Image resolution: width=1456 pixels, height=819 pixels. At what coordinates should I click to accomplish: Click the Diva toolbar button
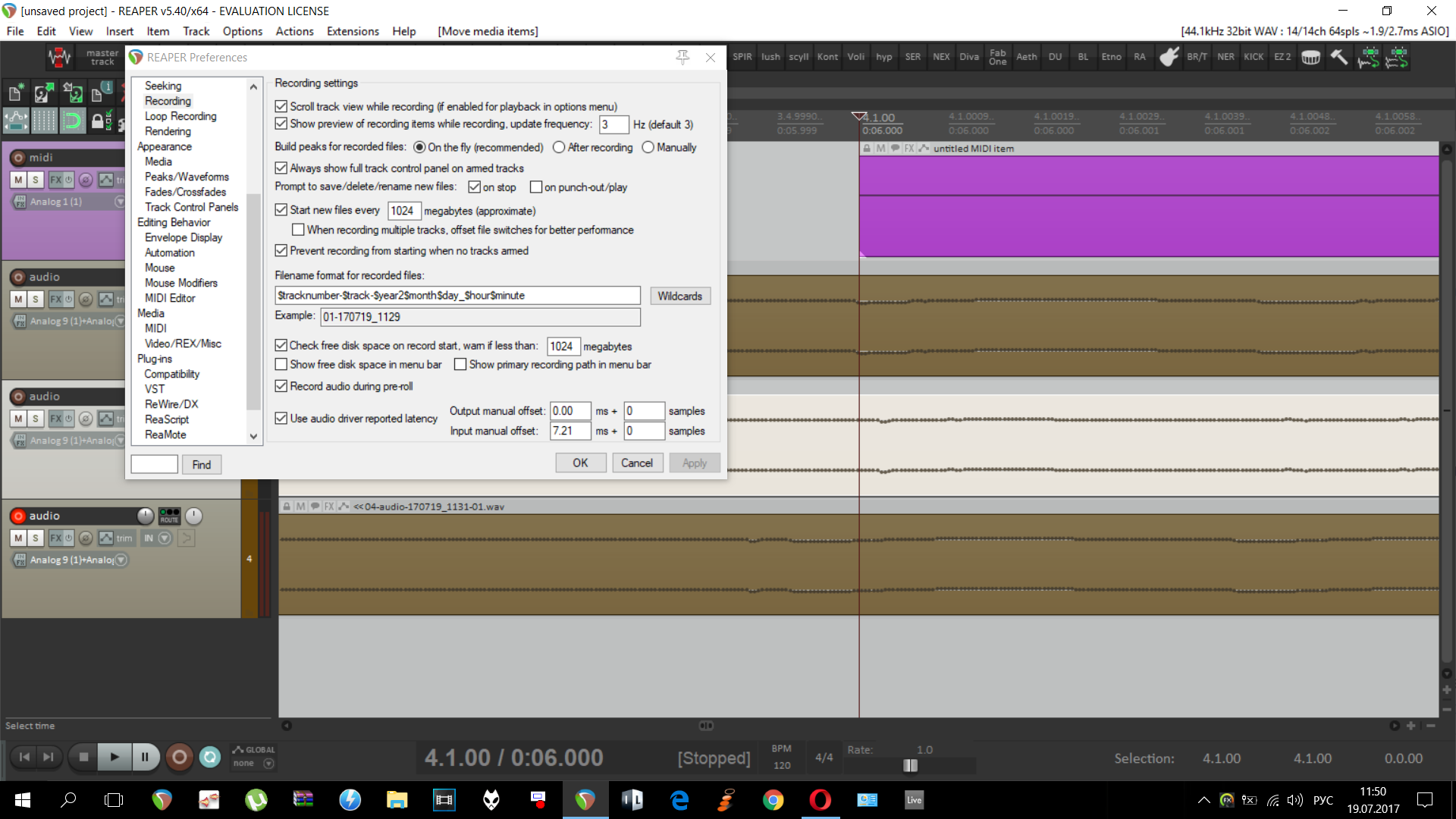(969, 57)
